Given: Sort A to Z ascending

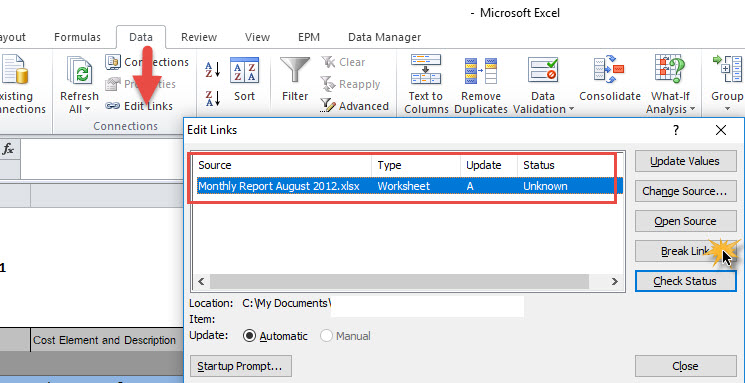Looking at the screenshot, I should (x=212, y=70).
